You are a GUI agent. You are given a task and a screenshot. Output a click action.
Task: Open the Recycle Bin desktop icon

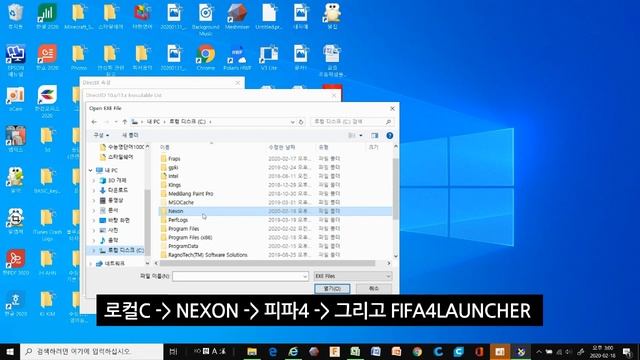pos(15,16)
